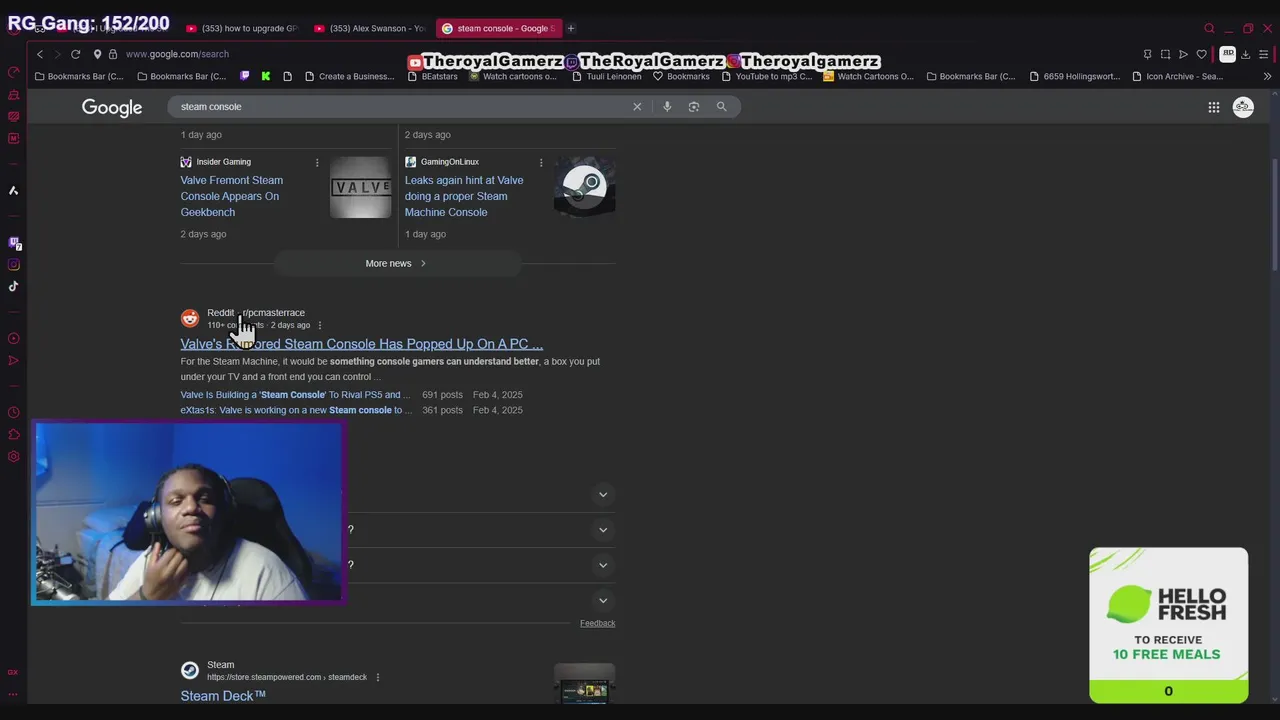1280x720 pixels.
Task: Click the pinboard pin icon in address bar
Action: click(x=1147, y=54)
